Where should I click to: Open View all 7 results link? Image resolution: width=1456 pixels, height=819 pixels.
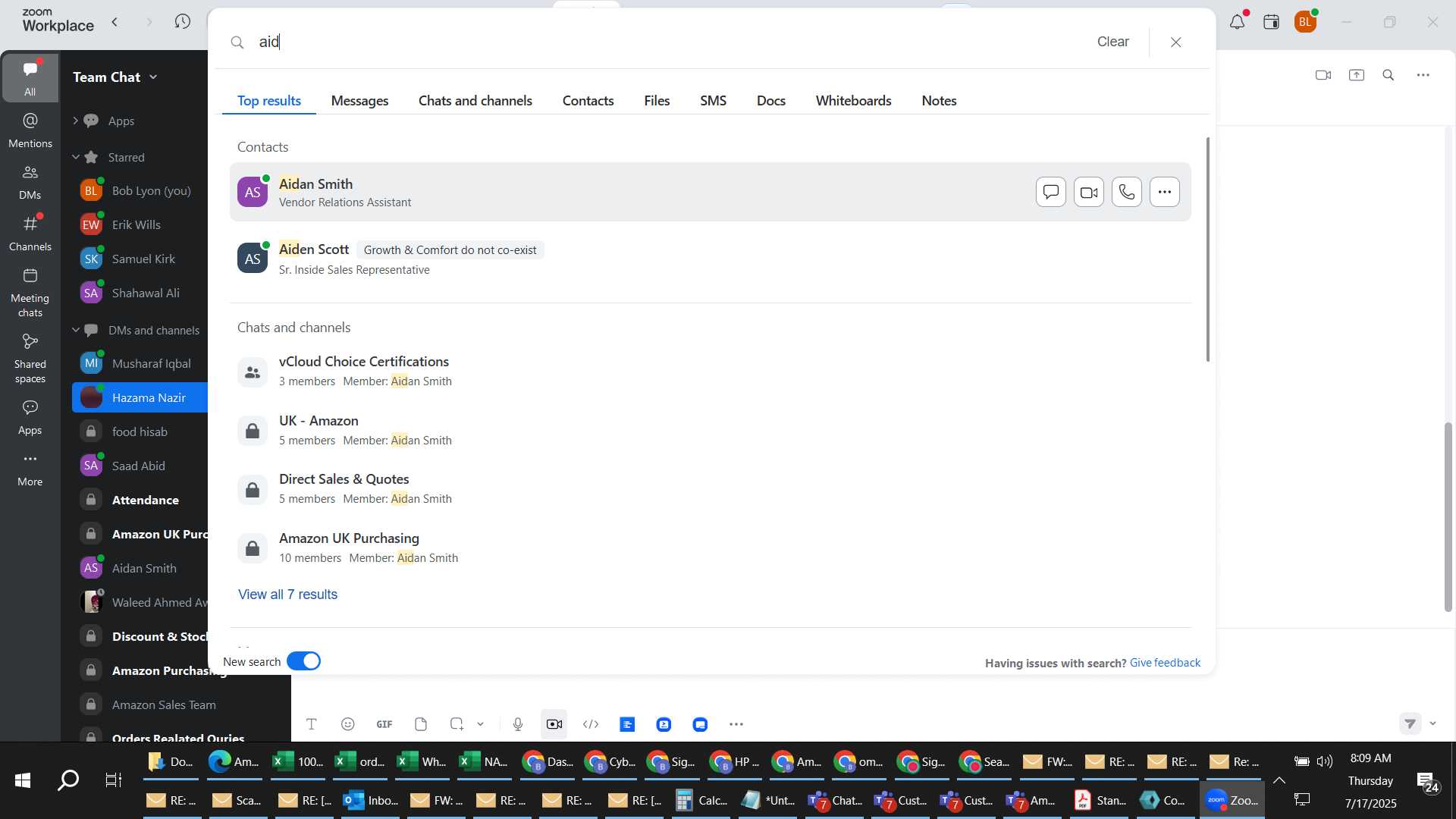[287, 595]
